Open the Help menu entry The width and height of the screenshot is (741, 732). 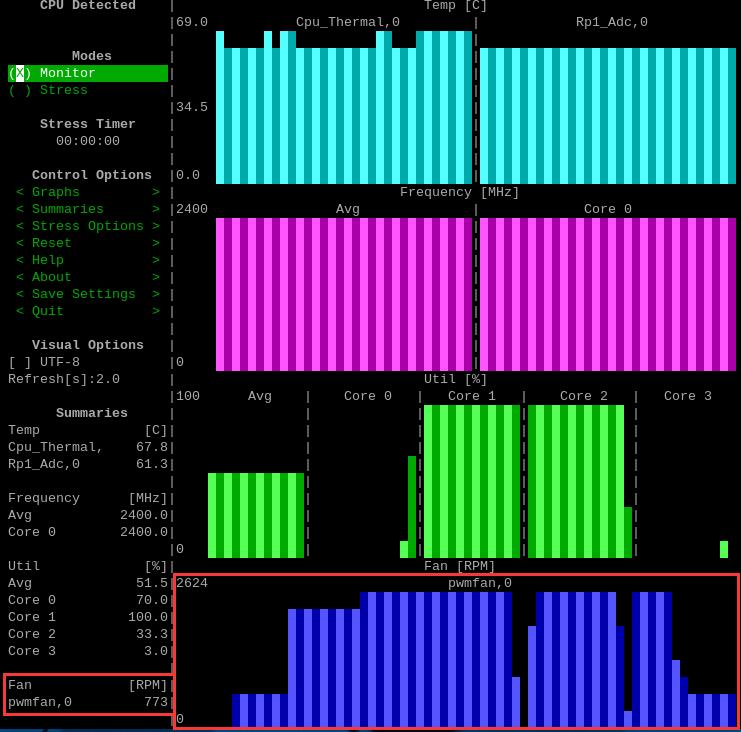87,260
